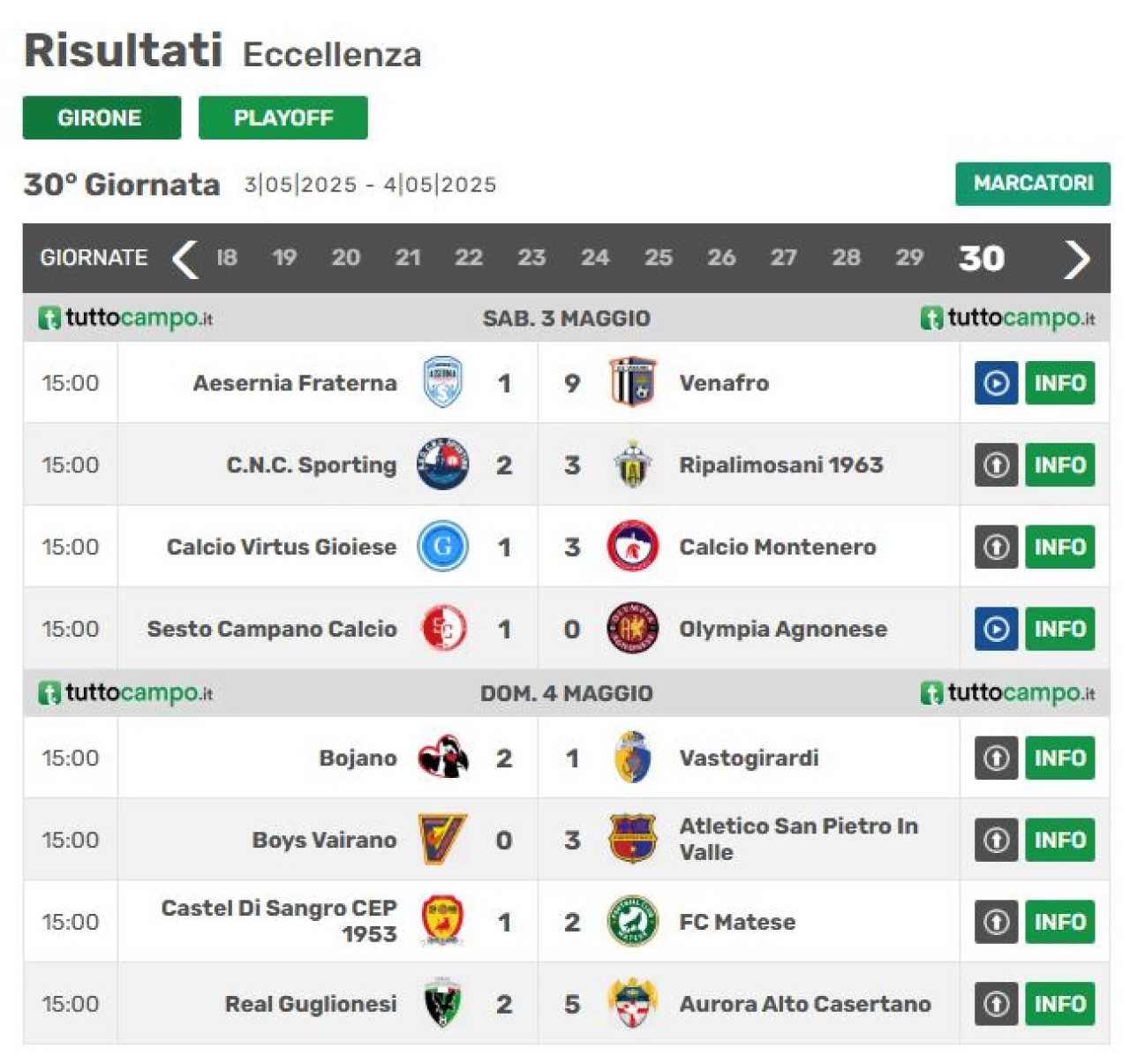The image size is (1130, 1064).
Task: Click the C.N.C. Sporting team logo
Action: click(442, 464)
